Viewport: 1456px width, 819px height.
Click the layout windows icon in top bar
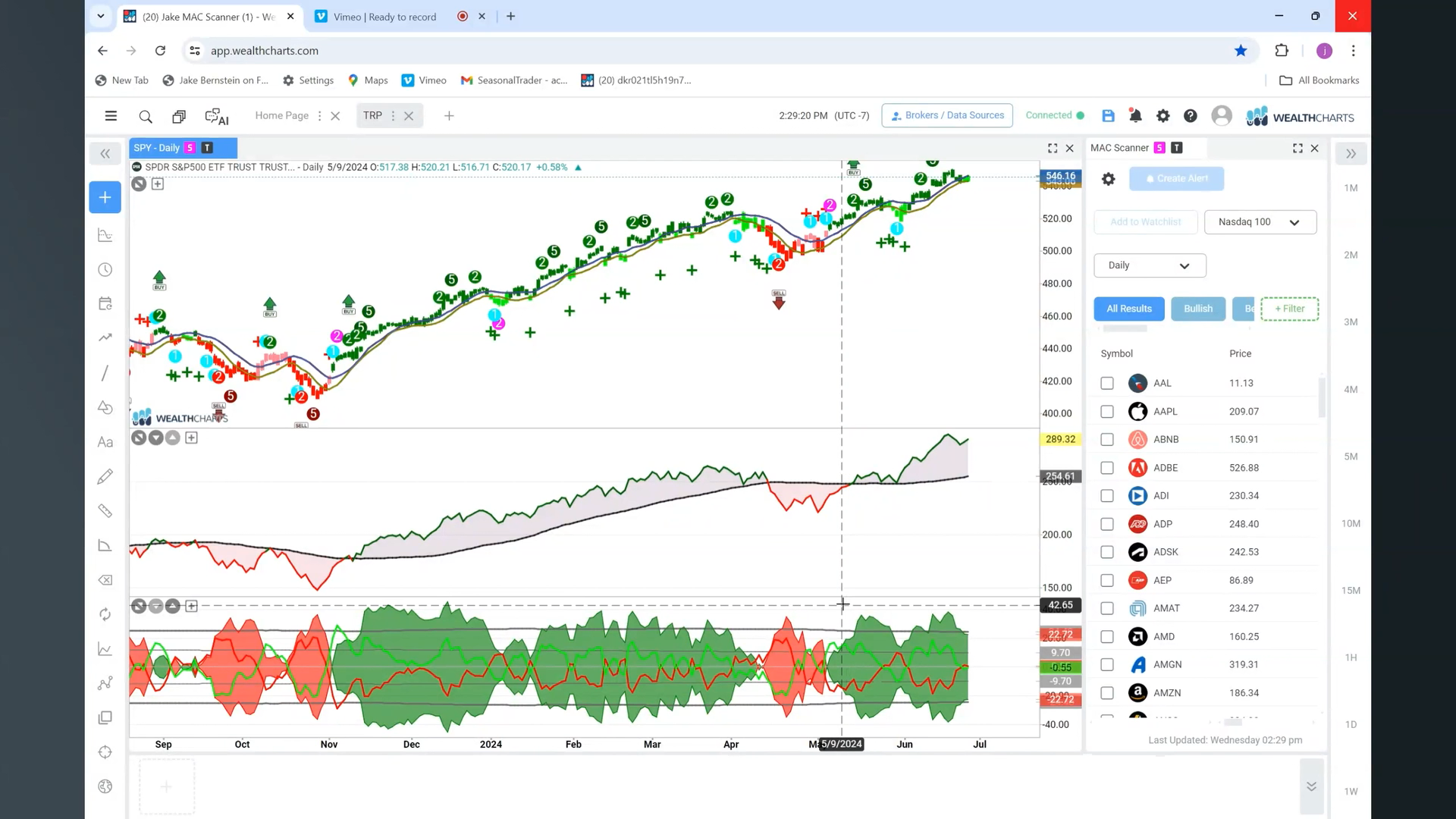[179, 116]
